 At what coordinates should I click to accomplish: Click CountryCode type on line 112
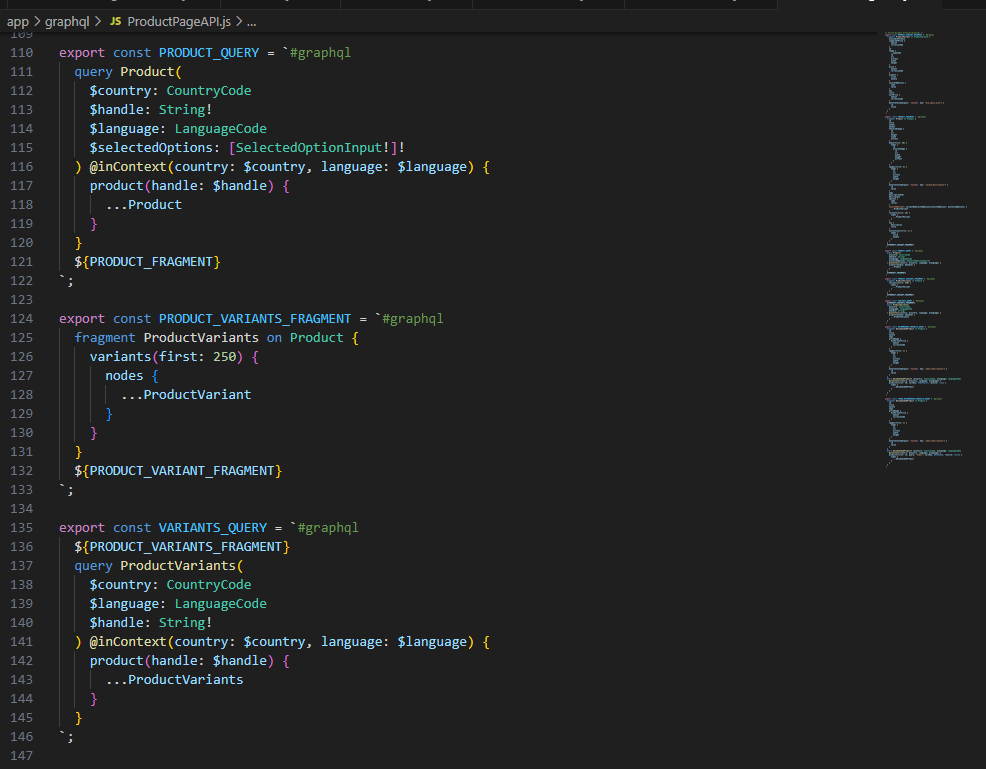click(209, 91)
